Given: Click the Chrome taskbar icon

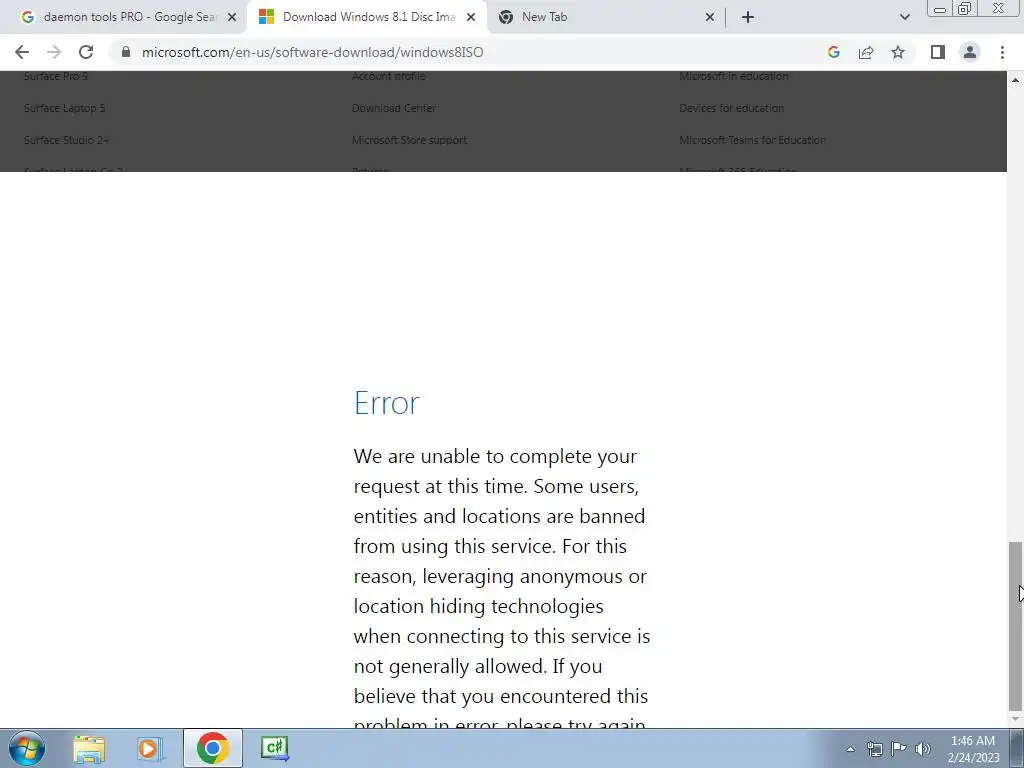Looking at the screenshot, I should 212,748.
